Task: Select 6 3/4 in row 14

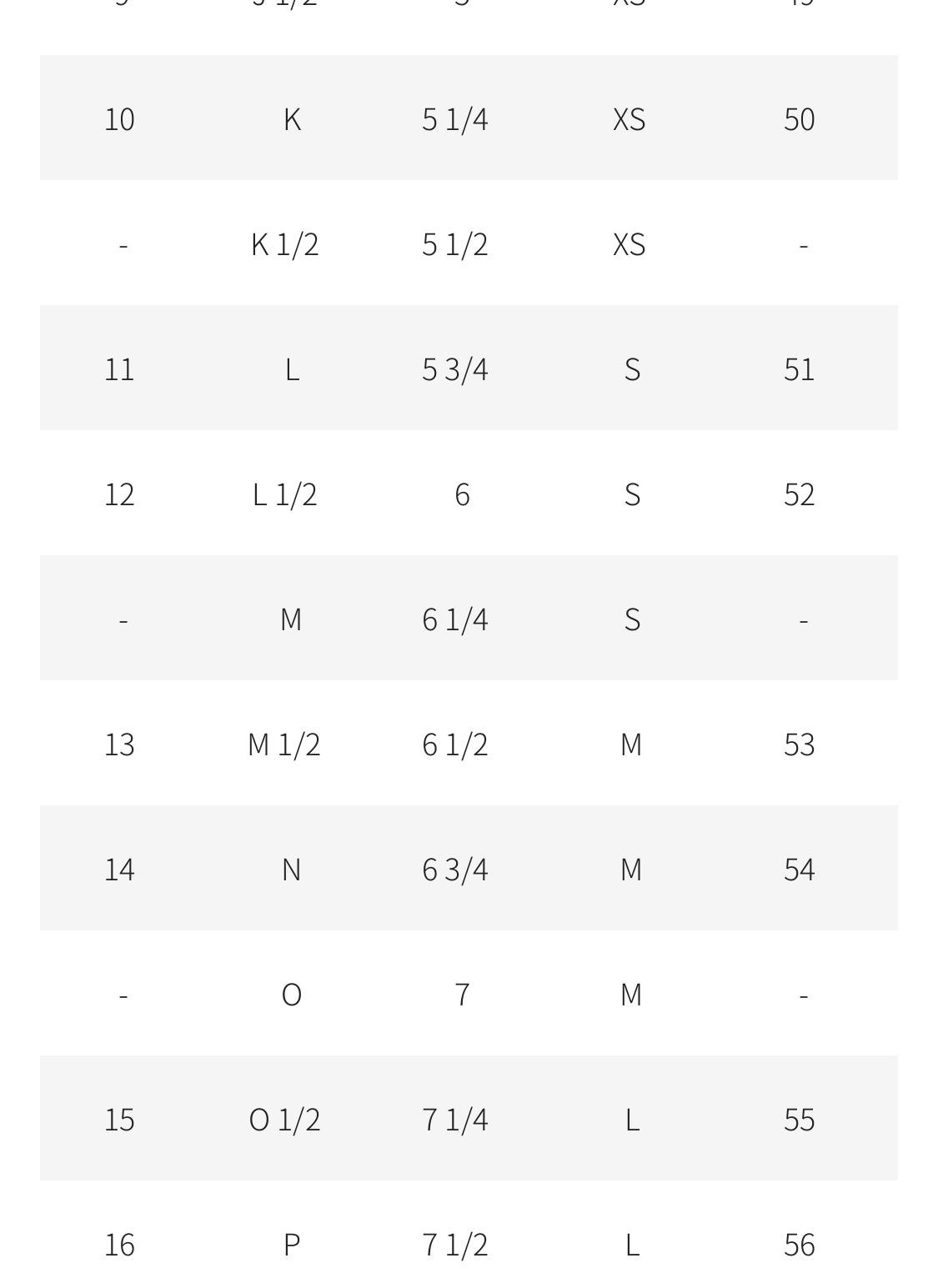Action: pos(455,870)
